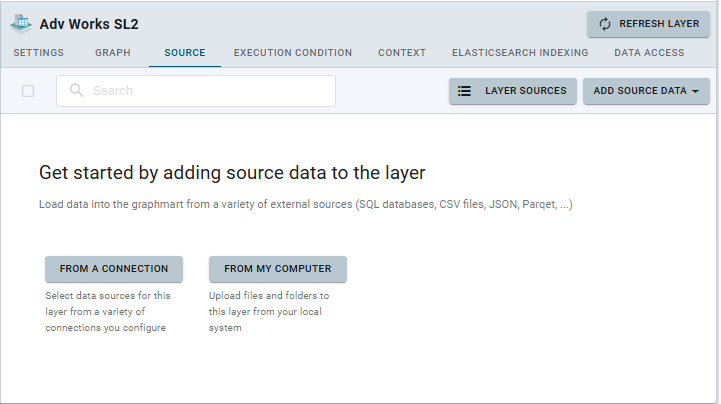Click the magnifying glass search icon

click(77, 91)
